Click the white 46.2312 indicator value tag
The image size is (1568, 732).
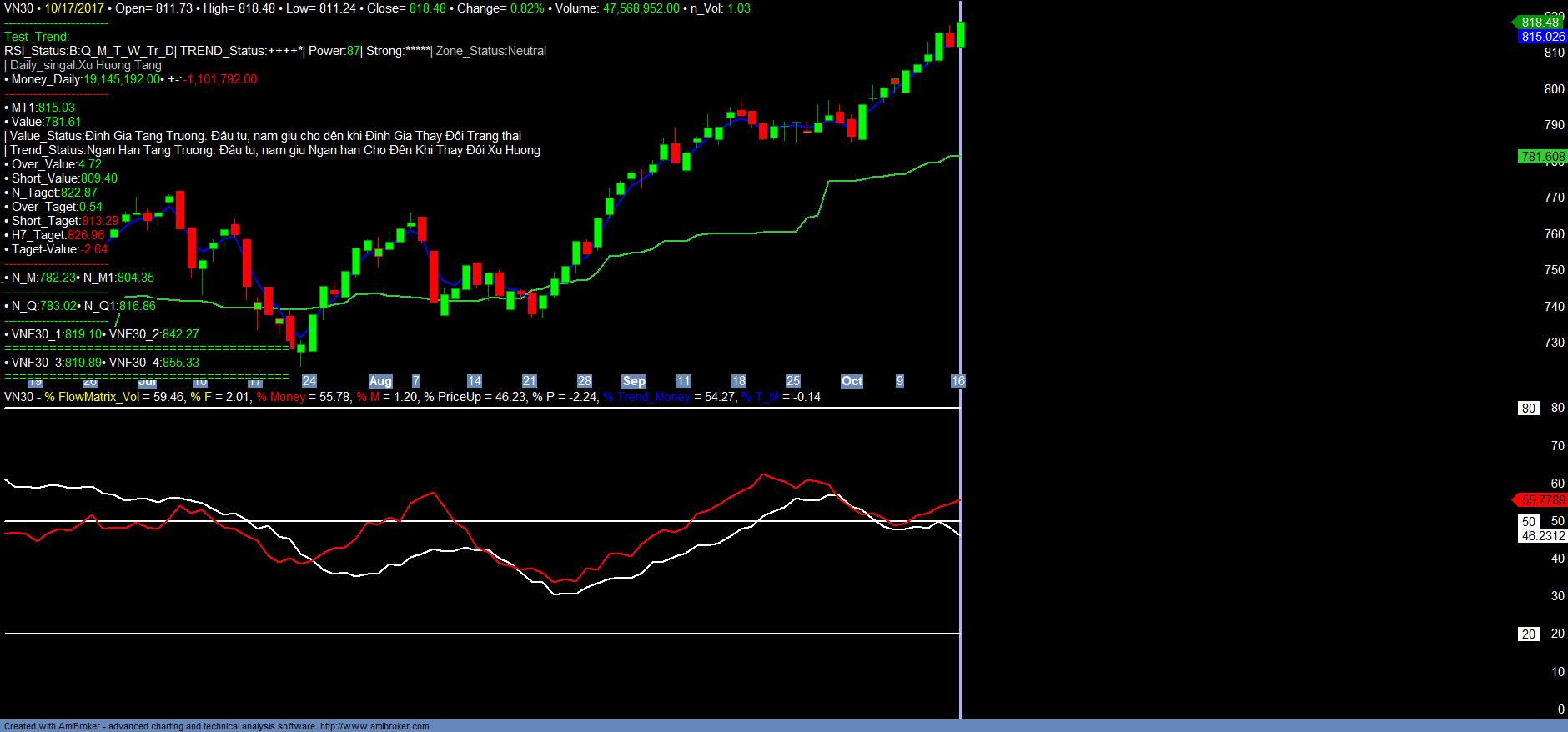[x=1542, y=536]
